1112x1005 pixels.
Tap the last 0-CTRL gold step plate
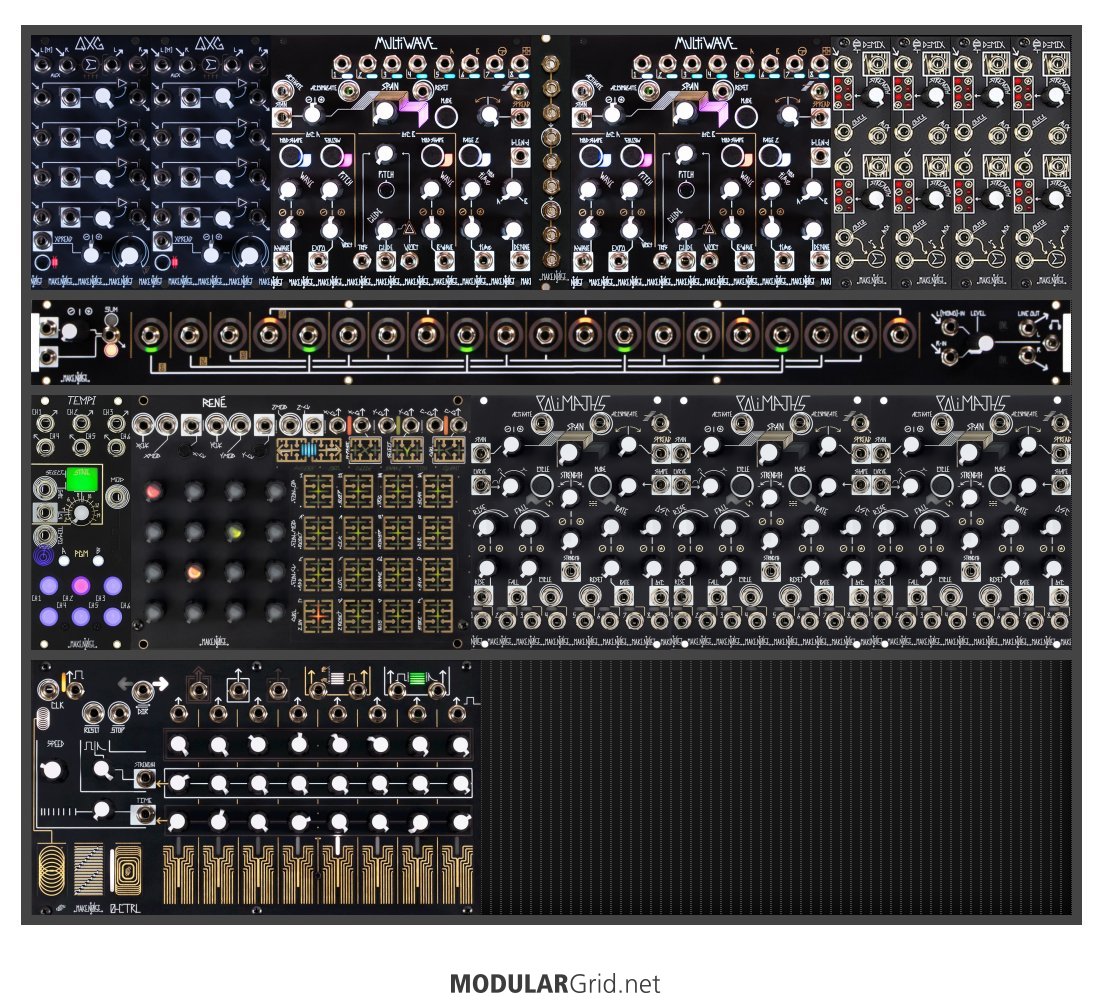pos(457,872)
